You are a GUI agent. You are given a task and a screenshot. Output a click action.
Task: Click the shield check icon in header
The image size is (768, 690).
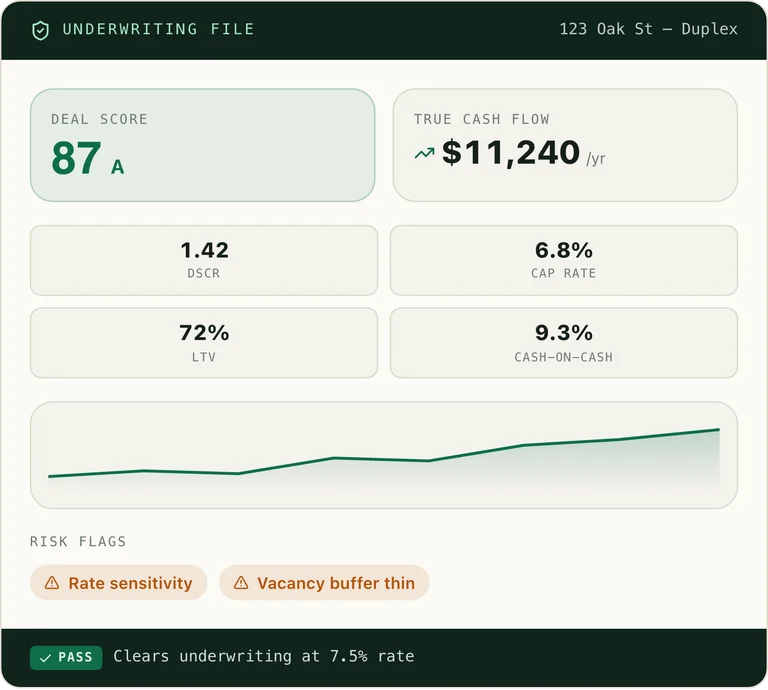(x=41, y=30)
